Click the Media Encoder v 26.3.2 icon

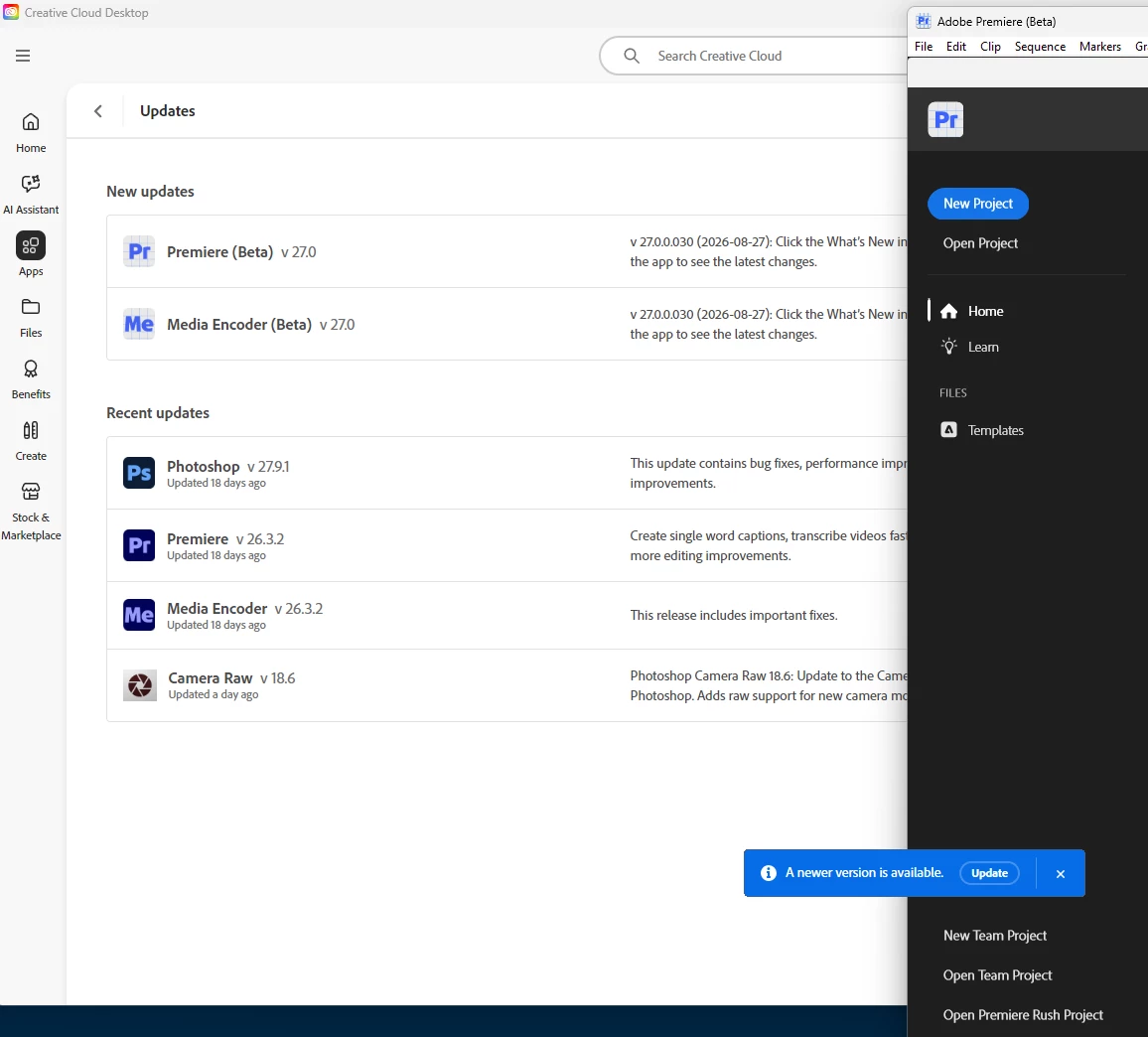tap(139, 615)
